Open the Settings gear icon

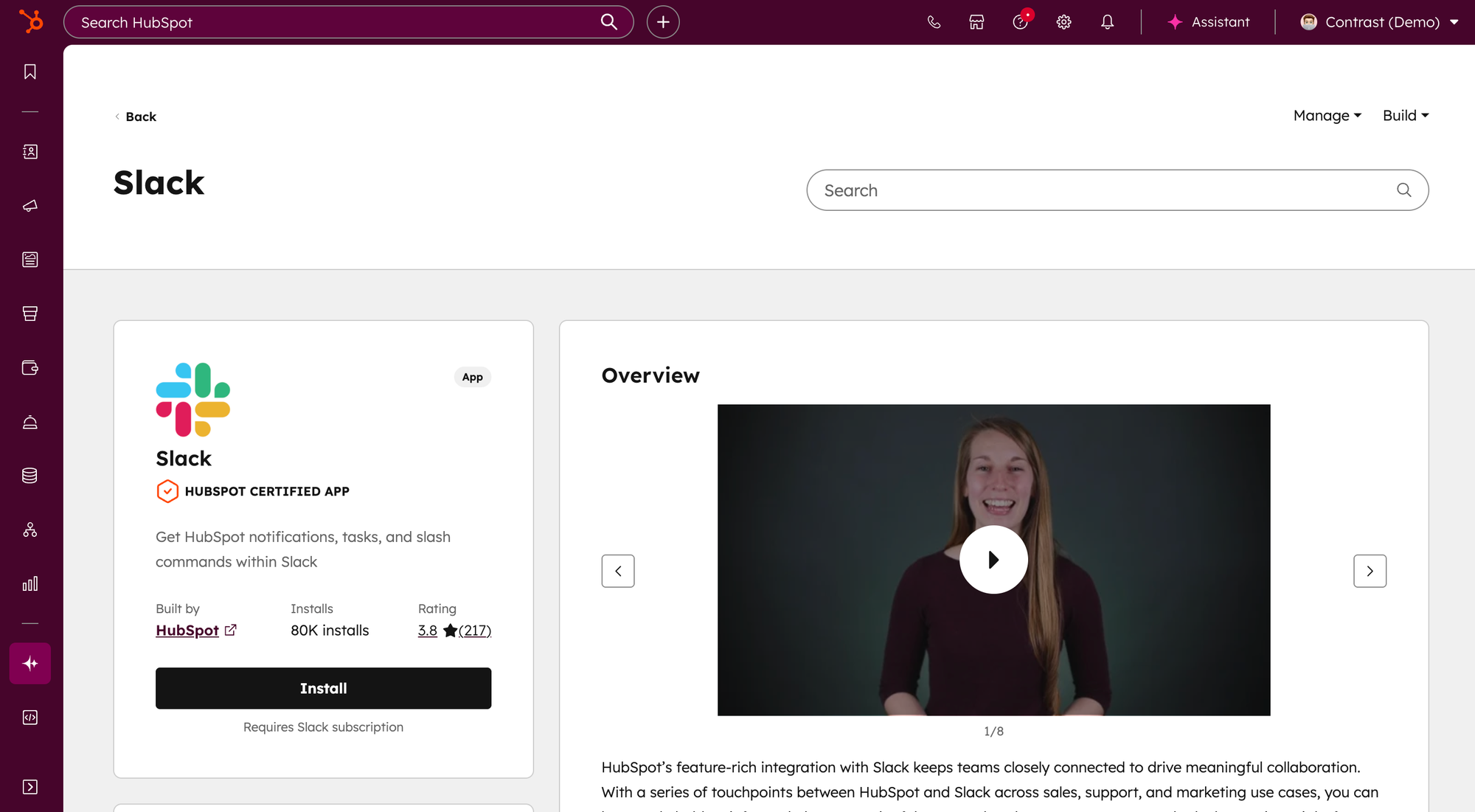click(1063, 22)
